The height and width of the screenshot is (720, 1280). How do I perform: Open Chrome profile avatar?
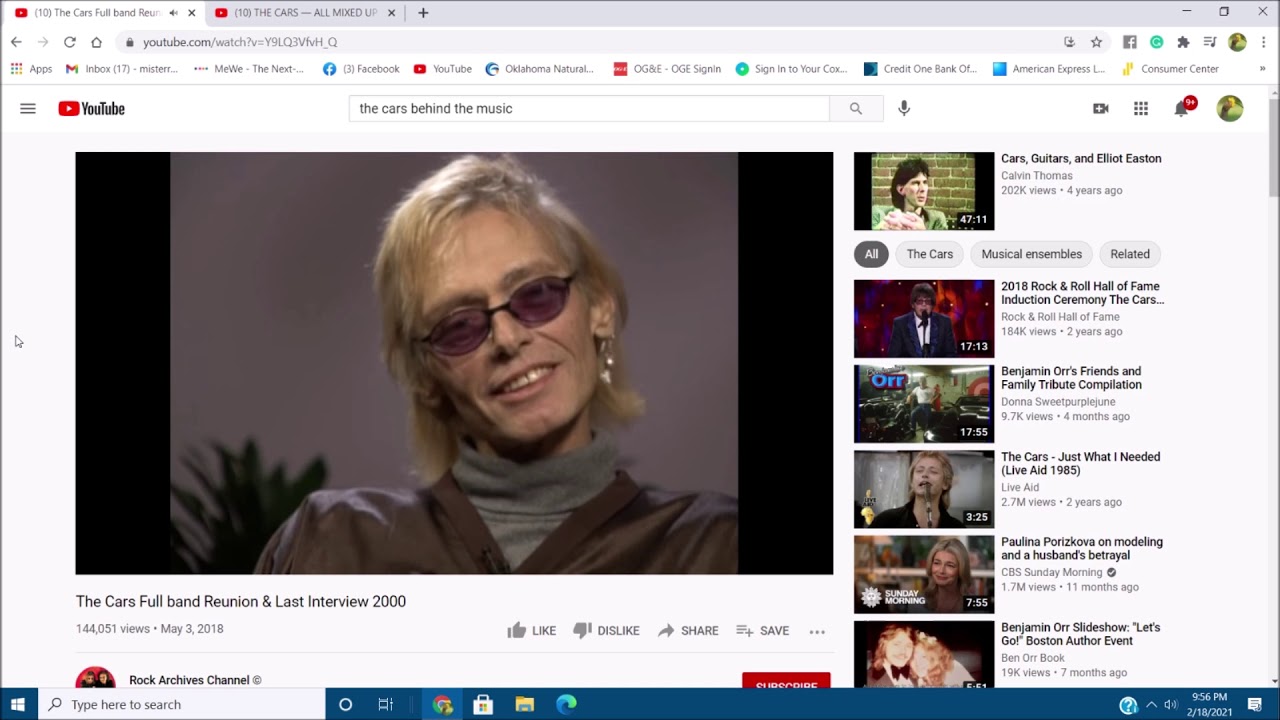click(1237, 42)
